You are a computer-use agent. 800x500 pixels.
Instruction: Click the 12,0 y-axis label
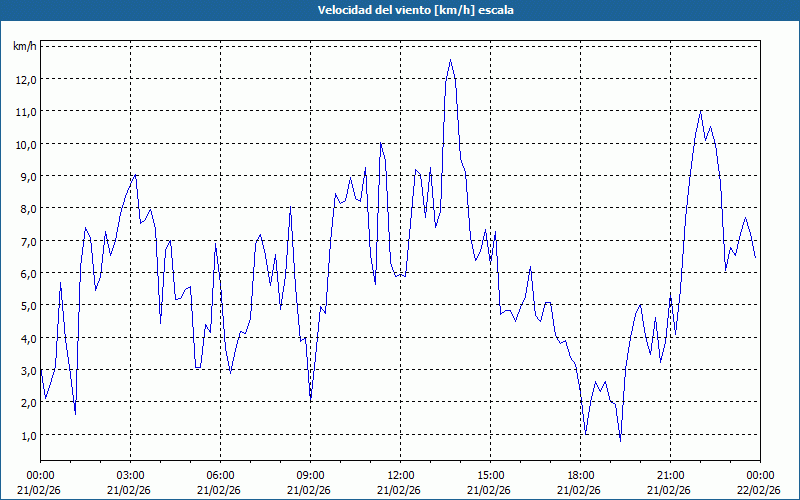[25, 79]
